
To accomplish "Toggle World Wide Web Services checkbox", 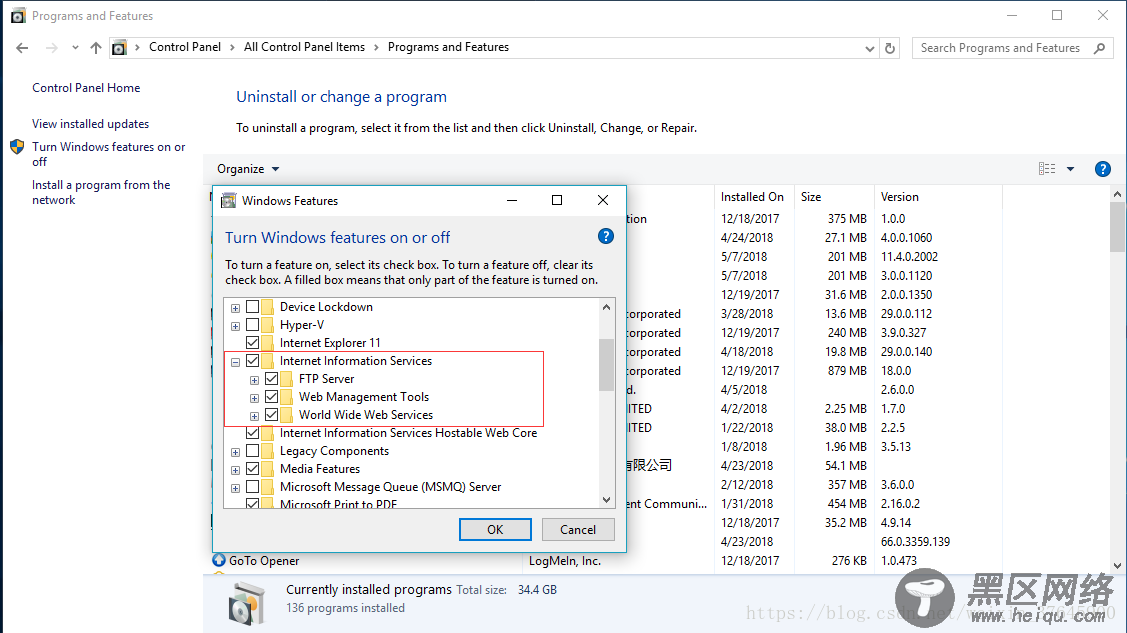I will [x=271, y=415].
